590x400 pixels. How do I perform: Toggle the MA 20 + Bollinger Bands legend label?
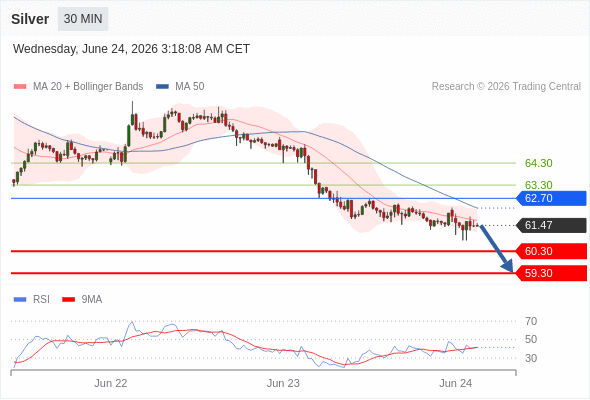[x=88, y=87]
